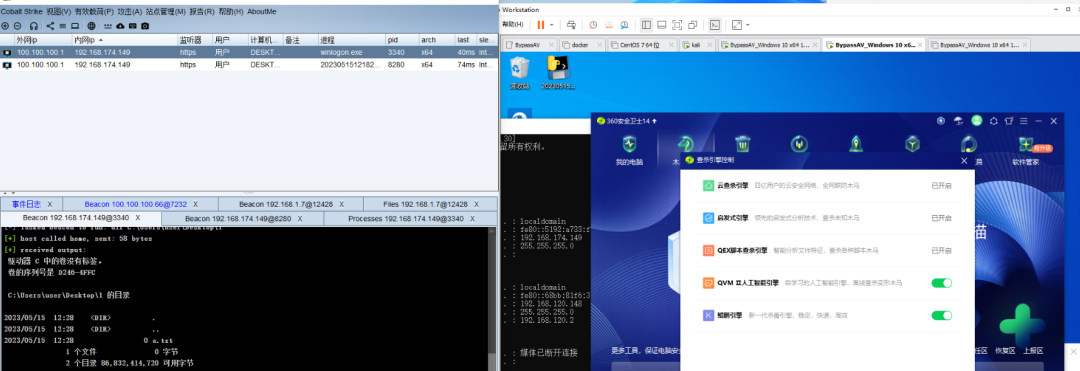This screenshot has height=371, width=1080.
Task: Select the winlogon.exe session row
Action: tap(249, 52)
